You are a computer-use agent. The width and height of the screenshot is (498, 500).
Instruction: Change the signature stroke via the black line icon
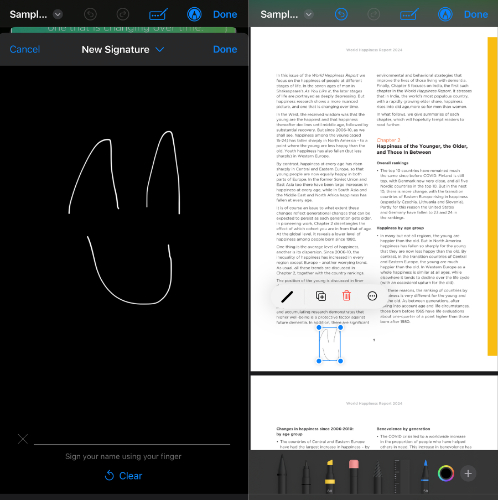coord(287,296)
